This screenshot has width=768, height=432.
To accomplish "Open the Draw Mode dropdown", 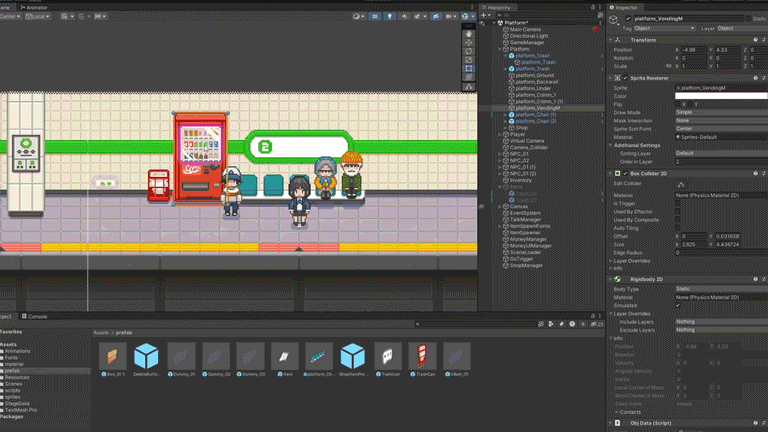I will click(720, 112).
